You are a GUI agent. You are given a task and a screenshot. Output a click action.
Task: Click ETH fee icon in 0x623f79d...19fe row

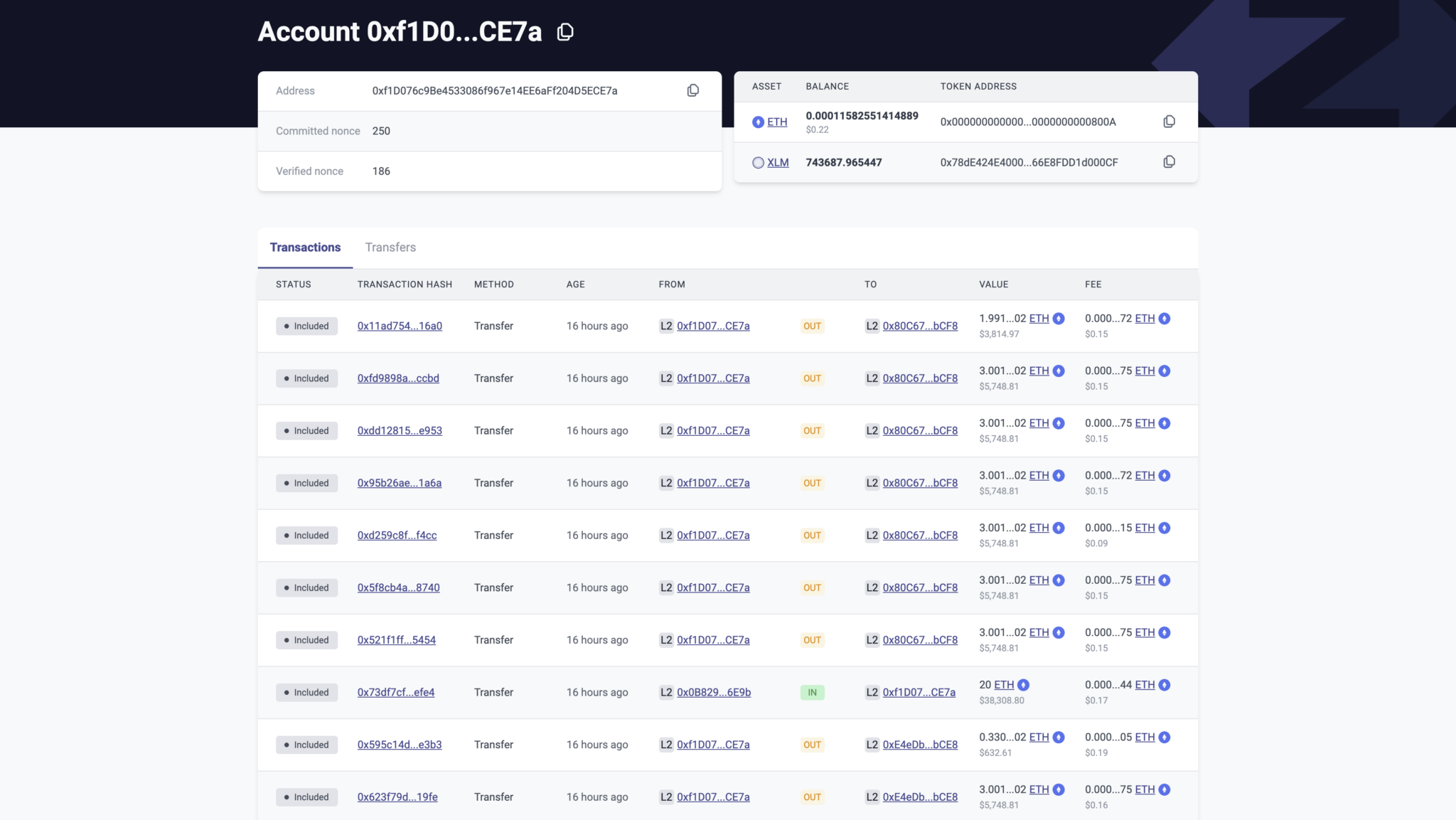(1165, 789)
